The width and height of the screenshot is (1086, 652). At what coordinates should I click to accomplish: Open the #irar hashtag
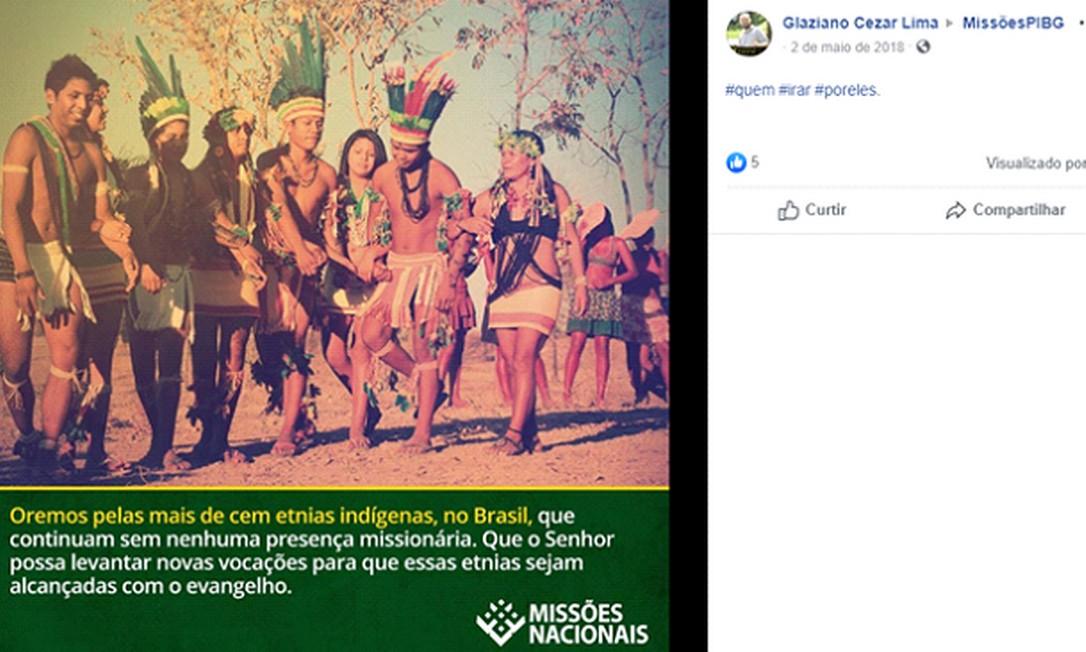[794, 90]
